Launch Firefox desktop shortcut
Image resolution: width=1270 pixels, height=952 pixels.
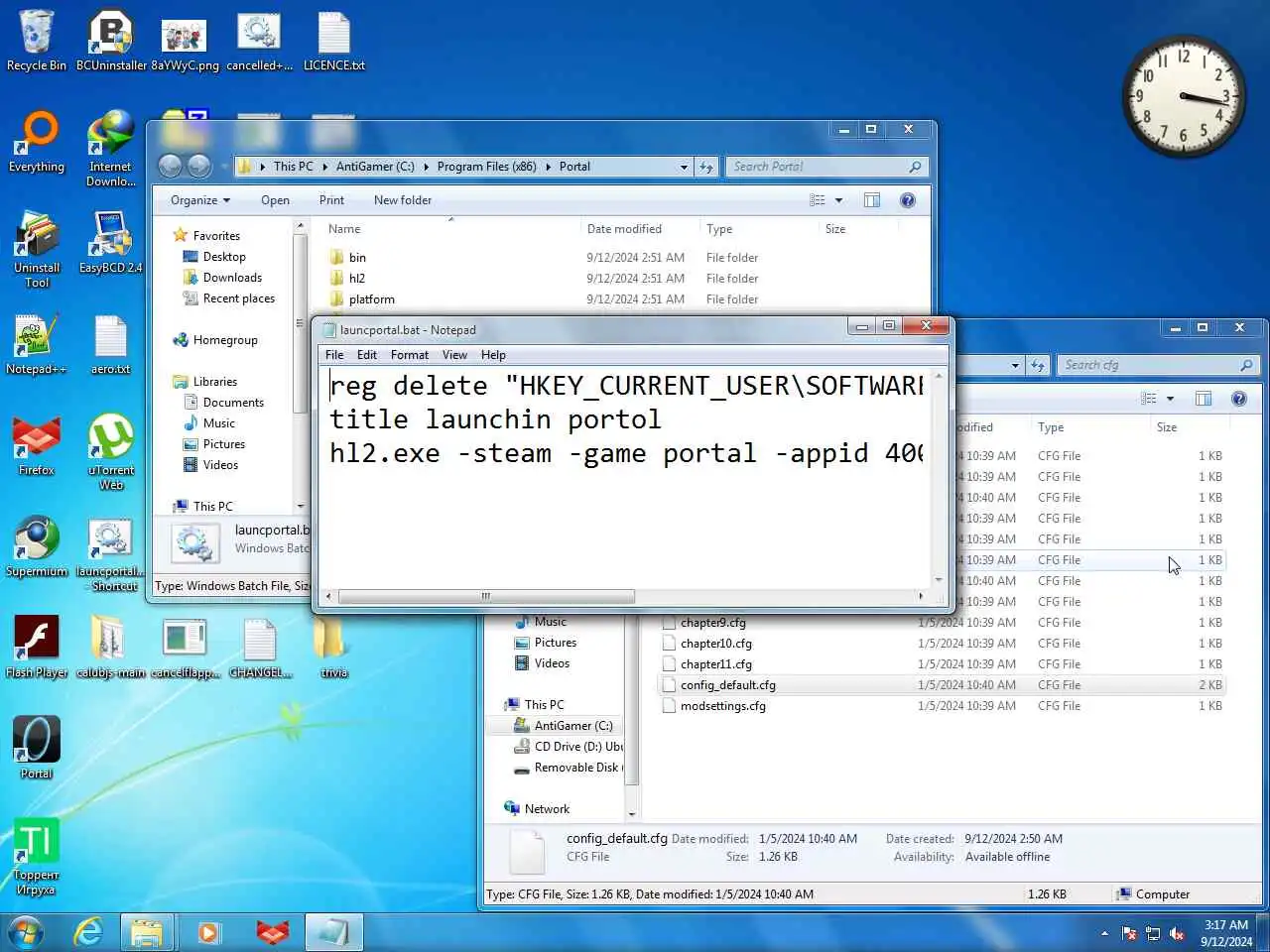coord(37,445)
